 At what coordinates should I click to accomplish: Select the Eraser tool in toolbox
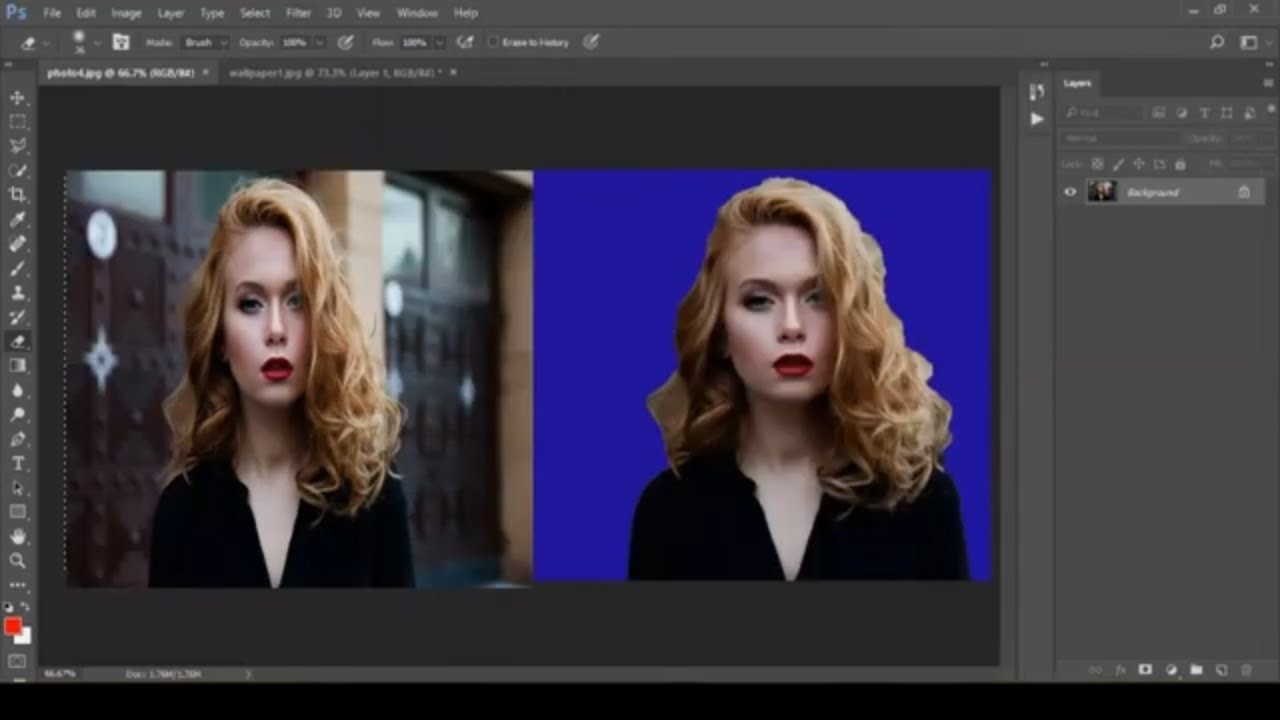[x=17, y=342]
